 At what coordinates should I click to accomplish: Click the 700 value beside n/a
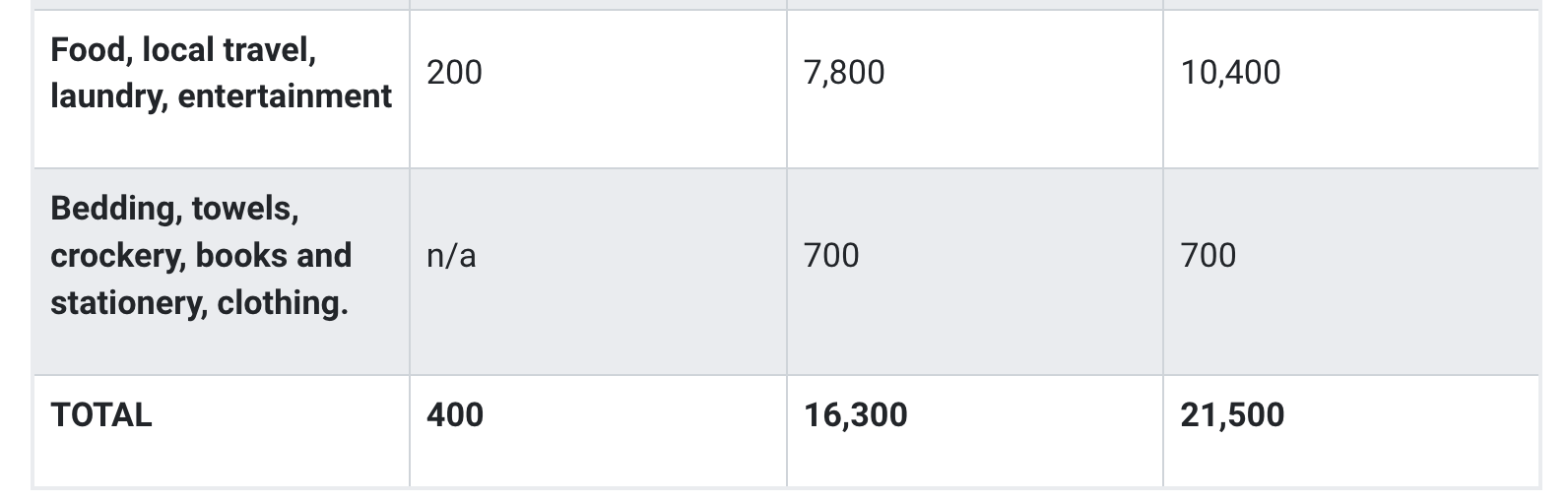[831, 256]
